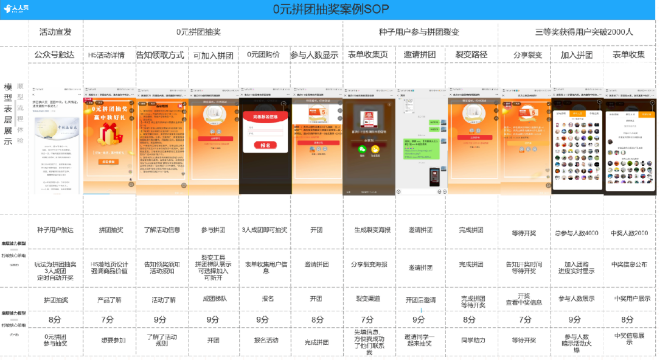Select the 3人成团即可抽奖 cell
The width and height of the screenshot is (659, 360).
click(264, 230)
